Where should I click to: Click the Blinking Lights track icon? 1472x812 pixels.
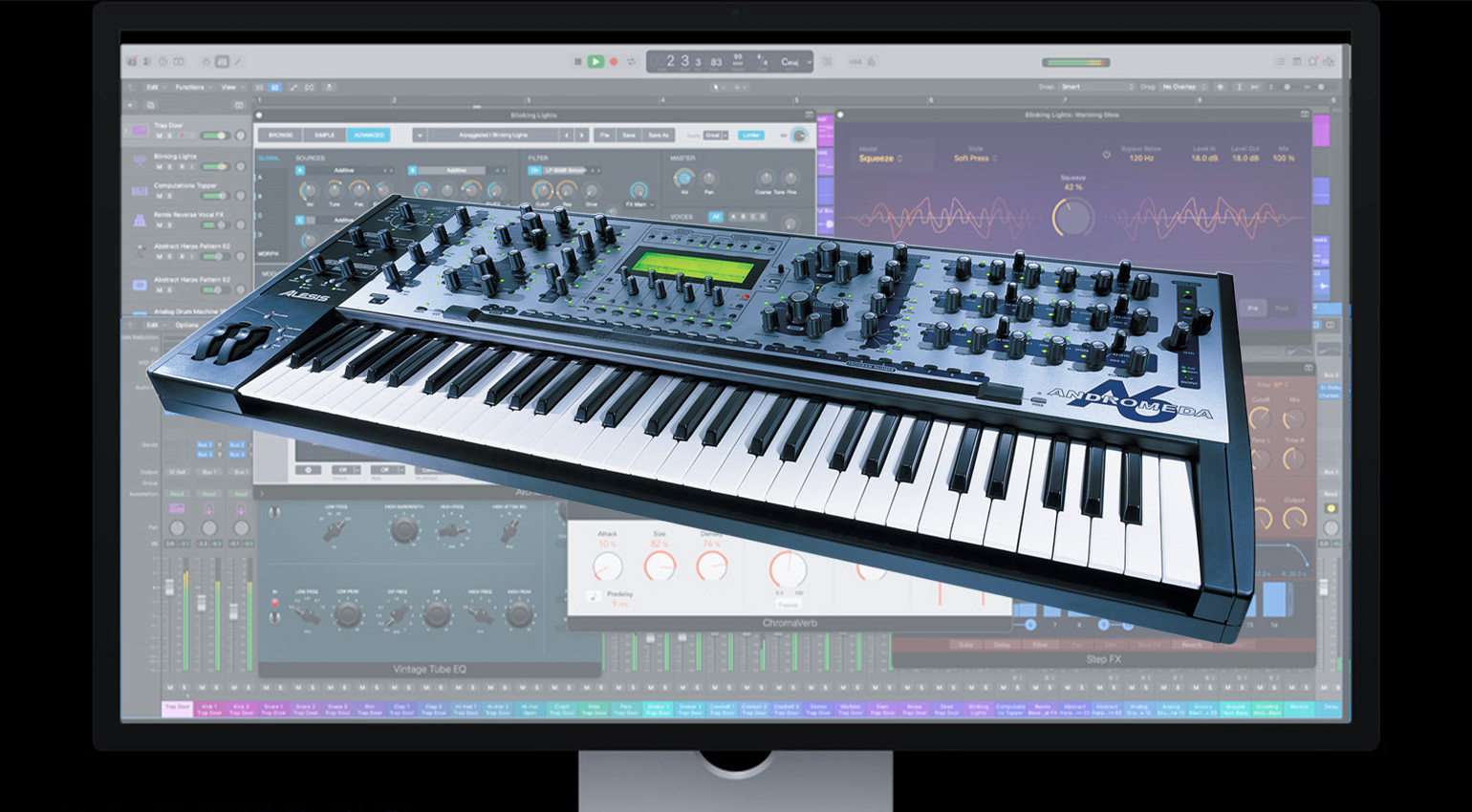pyautogui.click(x=140, y=160)
